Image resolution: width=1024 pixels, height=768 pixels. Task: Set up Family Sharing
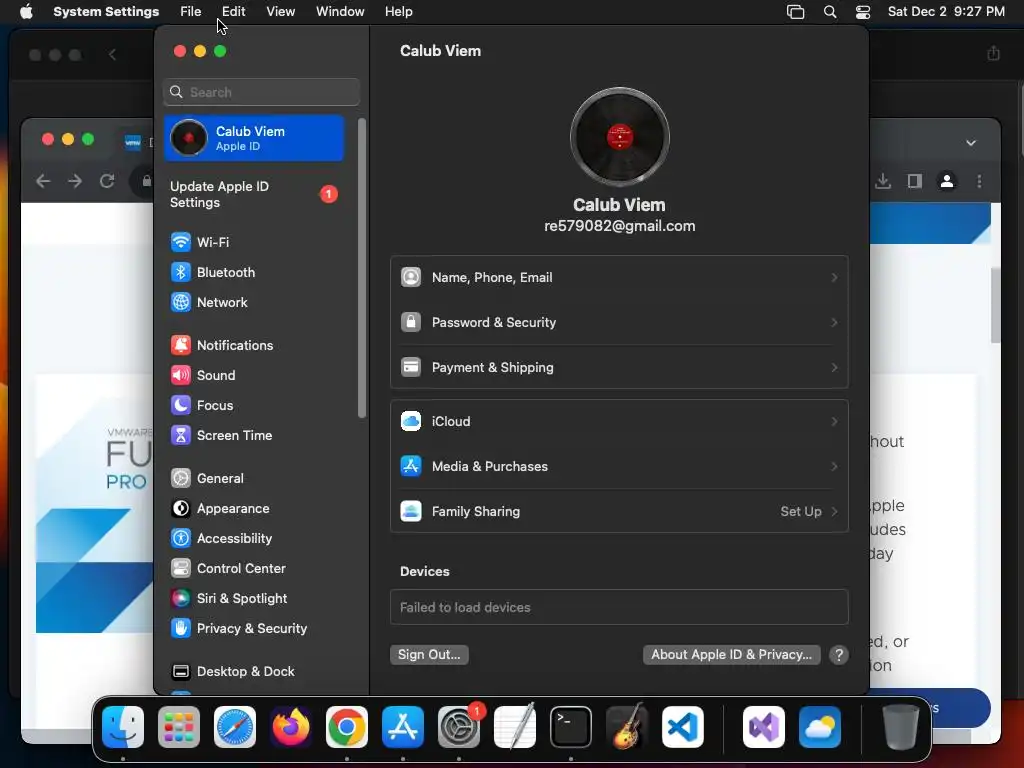619,511
